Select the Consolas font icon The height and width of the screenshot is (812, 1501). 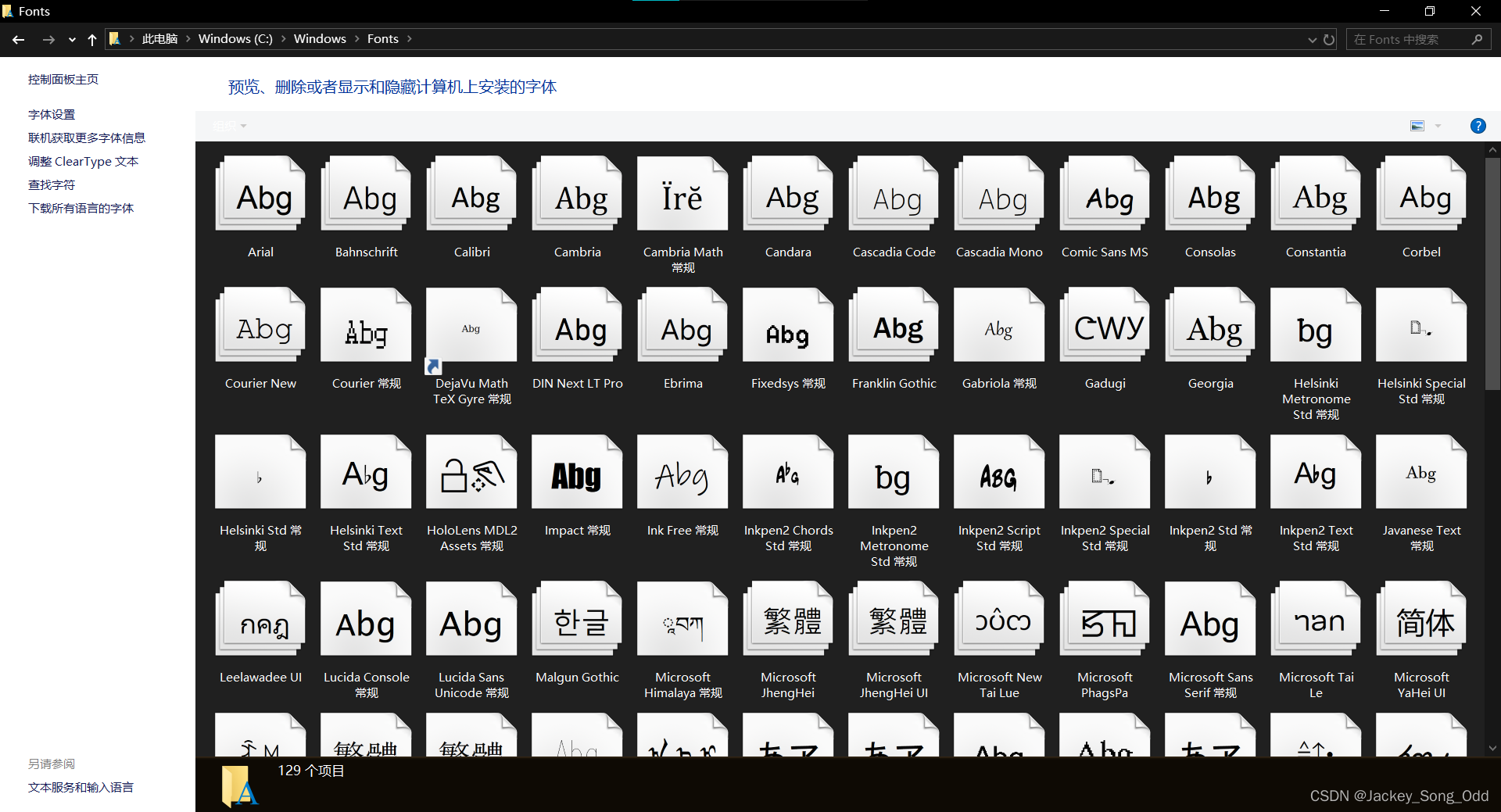click(x=1210, y=193)
